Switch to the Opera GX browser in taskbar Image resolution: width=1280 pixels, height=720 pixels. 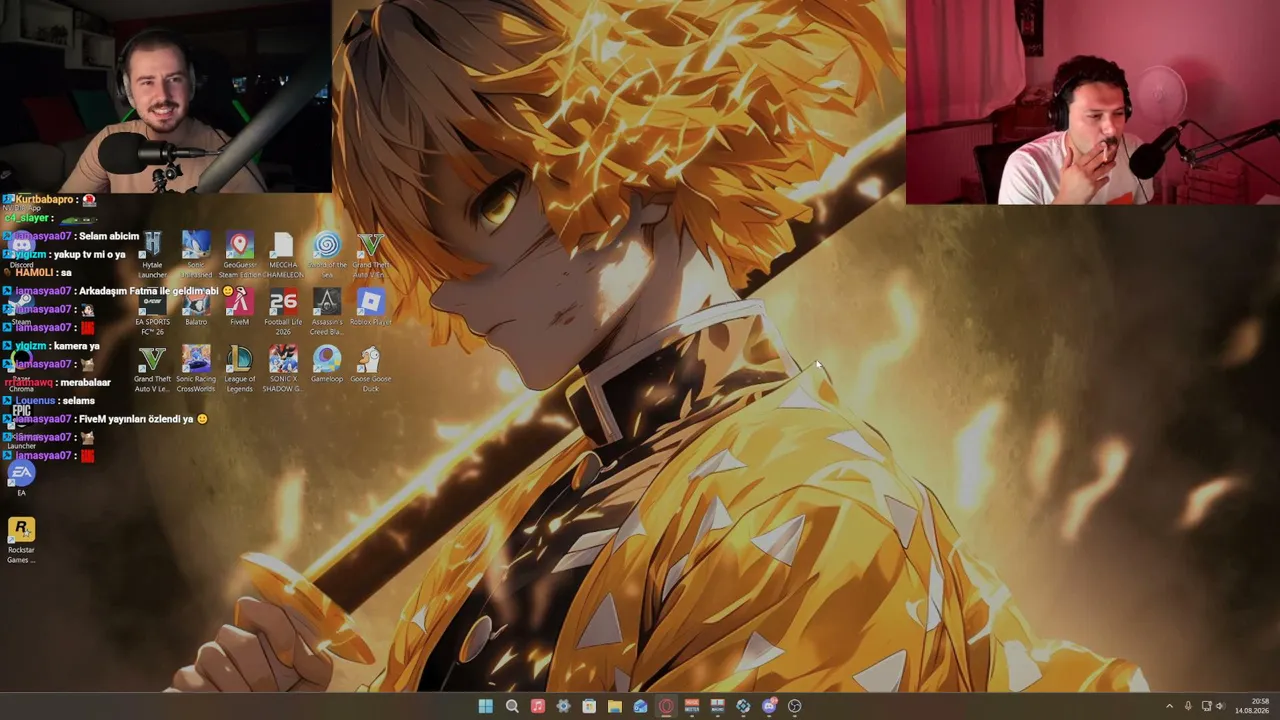pos(666,706)
